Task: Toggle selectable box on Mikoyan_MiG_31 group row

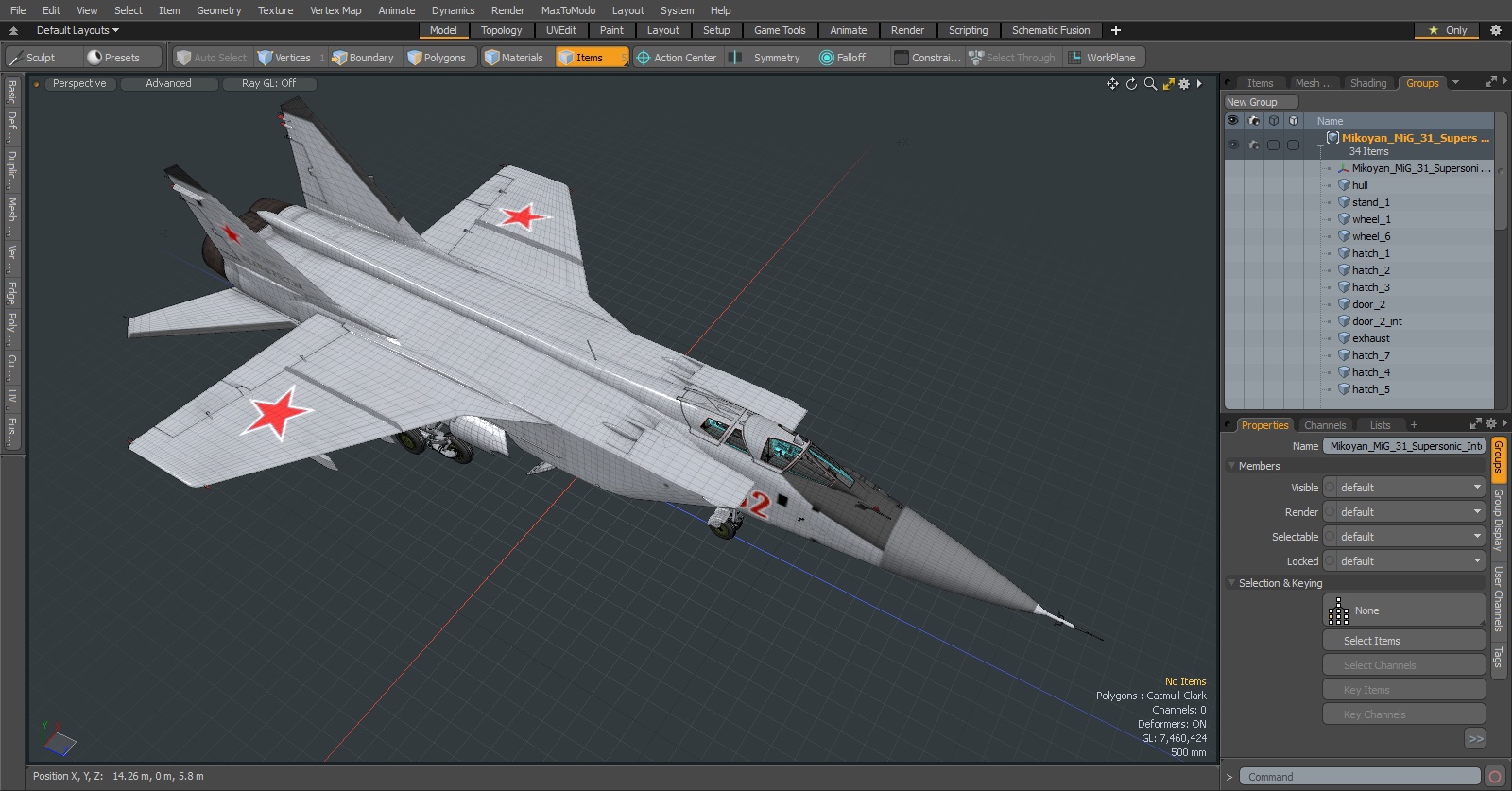Action: tap(1274, 145)
